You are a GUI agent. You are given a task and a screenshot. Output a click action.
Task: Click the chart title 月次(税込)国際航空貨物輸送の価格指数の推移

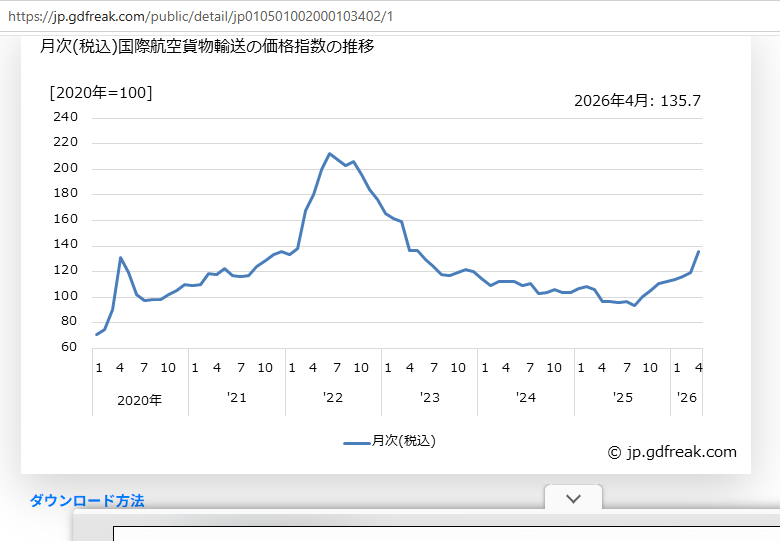(x=207, y=46)
